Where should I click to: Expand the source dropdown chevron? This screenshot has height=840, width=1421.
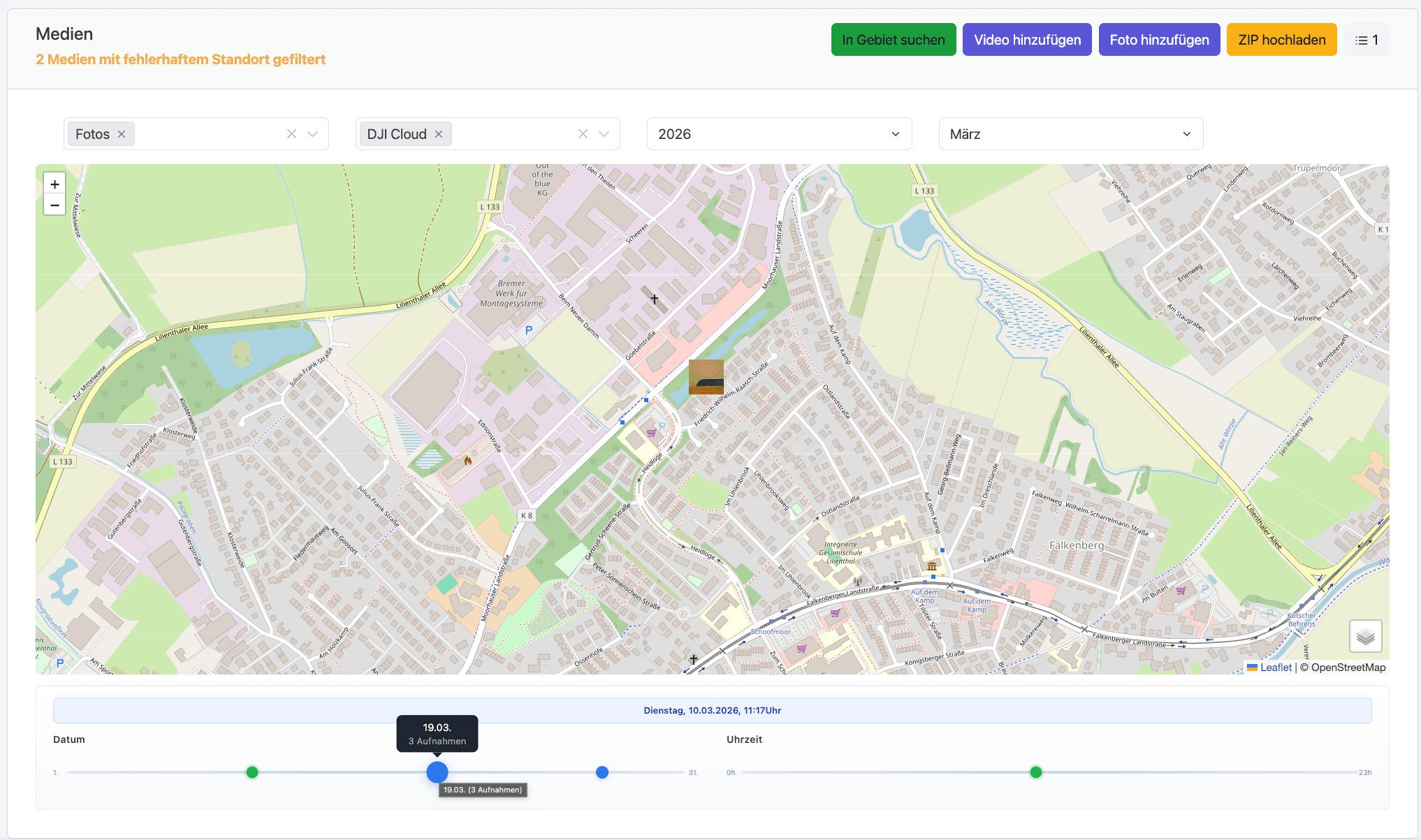coord(604,134)
